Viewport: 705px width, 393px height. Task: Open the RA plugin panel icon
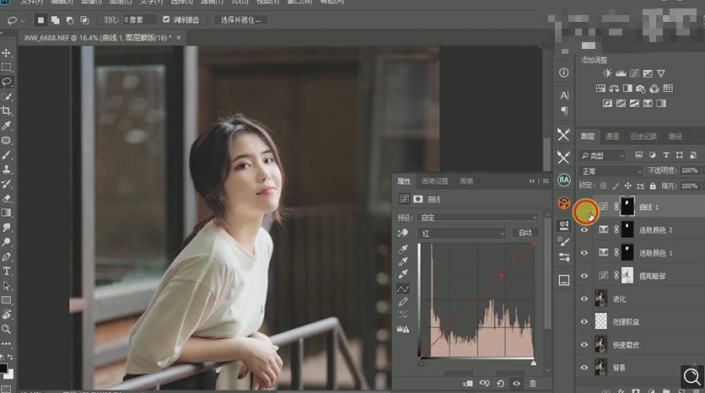point(564,180)
